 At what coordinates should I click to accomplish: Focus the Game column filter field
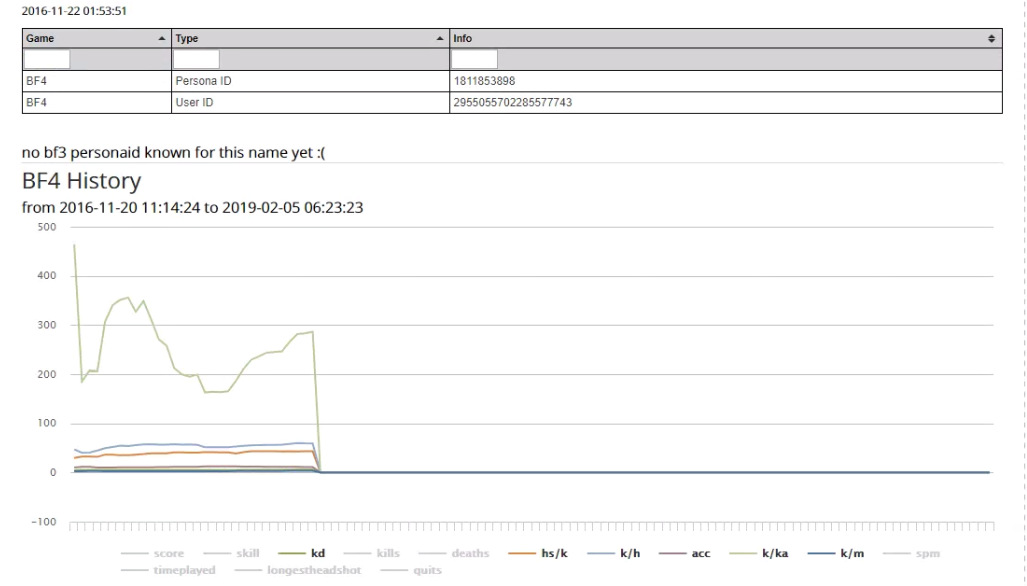point(47,60)
